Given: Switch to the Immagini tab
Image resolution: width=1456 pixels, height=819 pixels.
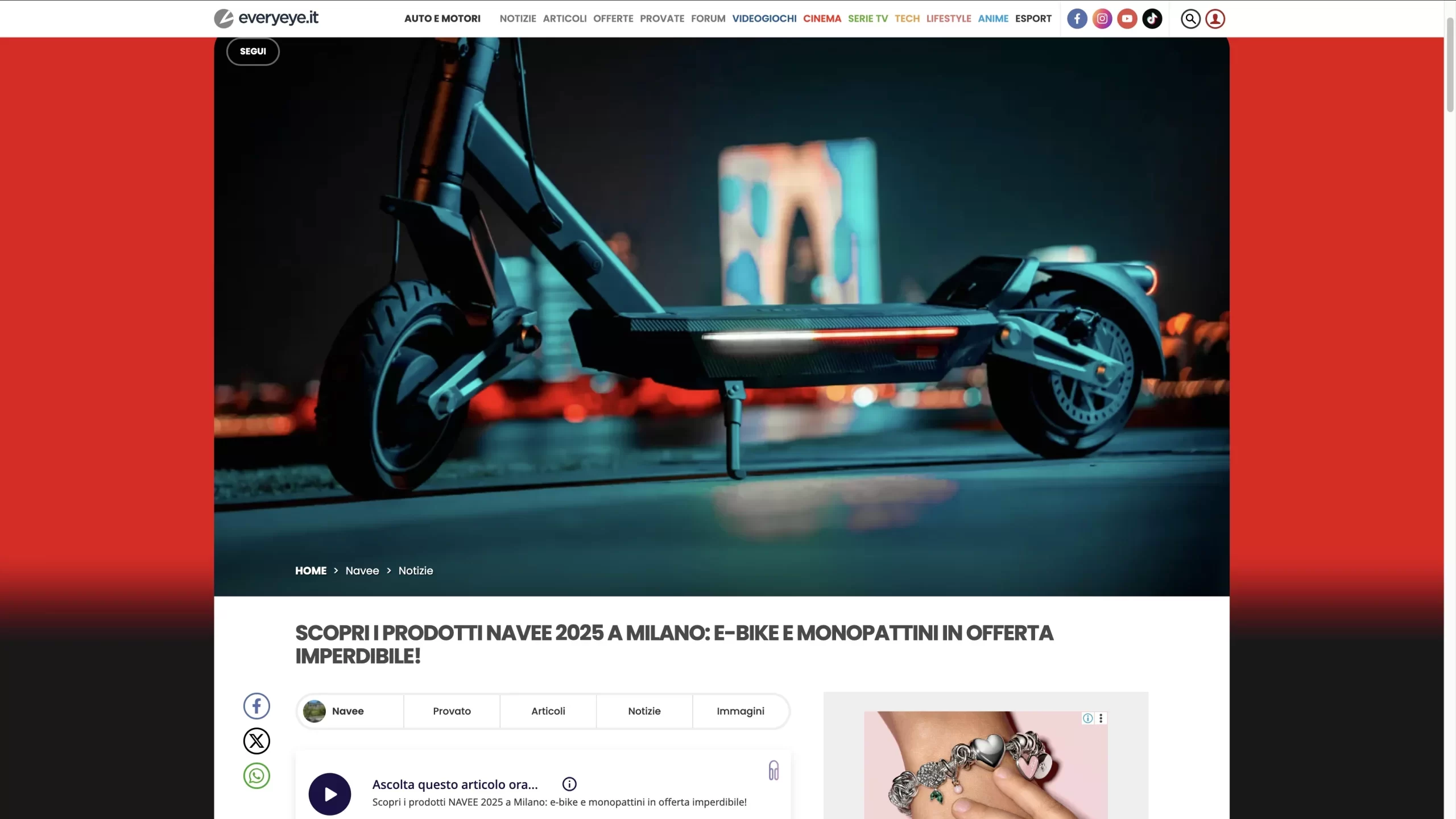Looking at the screenshot, I should point(740,711).
